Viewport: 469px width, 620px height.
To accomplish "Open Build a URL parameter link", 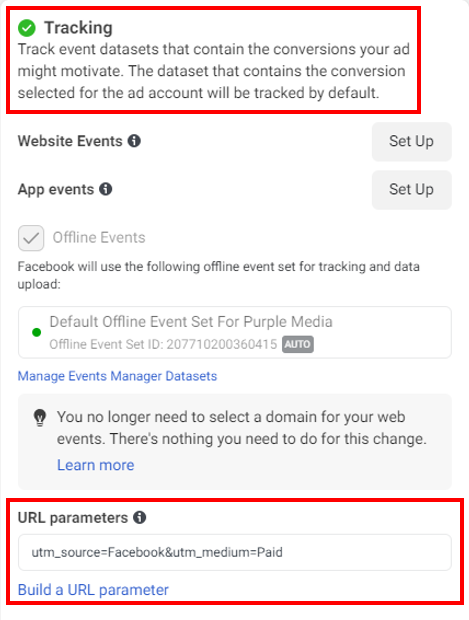I will coord(93,590).
